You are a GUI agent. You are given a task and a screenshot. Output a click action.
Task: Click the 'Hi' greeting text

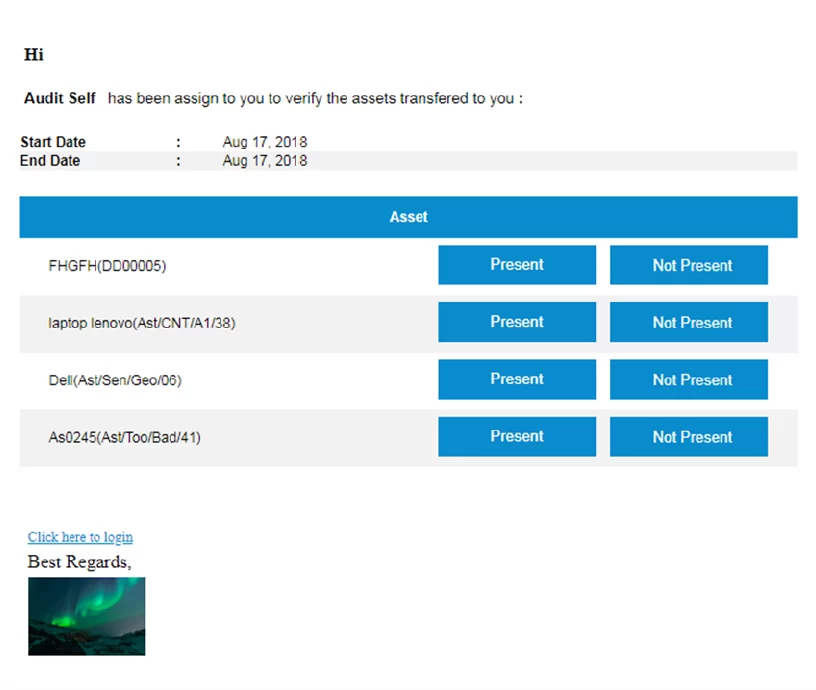[34, 55]
